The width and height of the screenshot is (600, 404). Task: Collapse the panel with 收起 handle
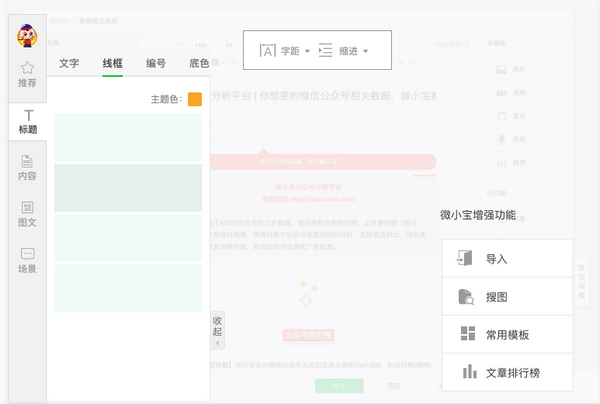218,325
